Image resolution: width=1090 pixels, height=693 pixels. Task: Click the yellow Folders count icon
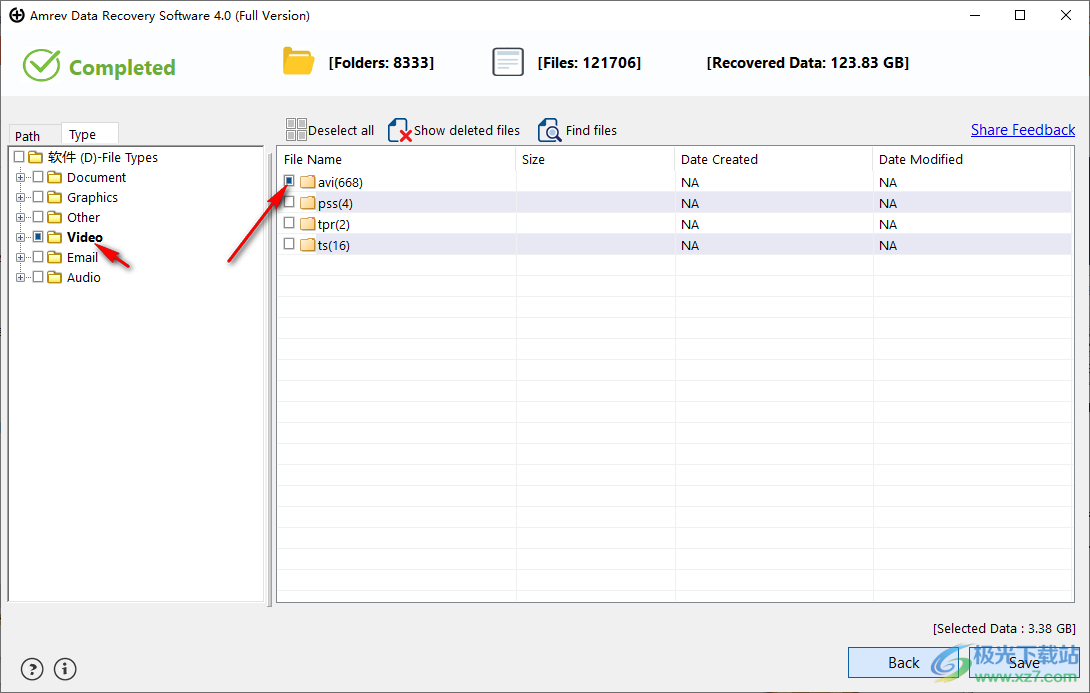(298, 61)
